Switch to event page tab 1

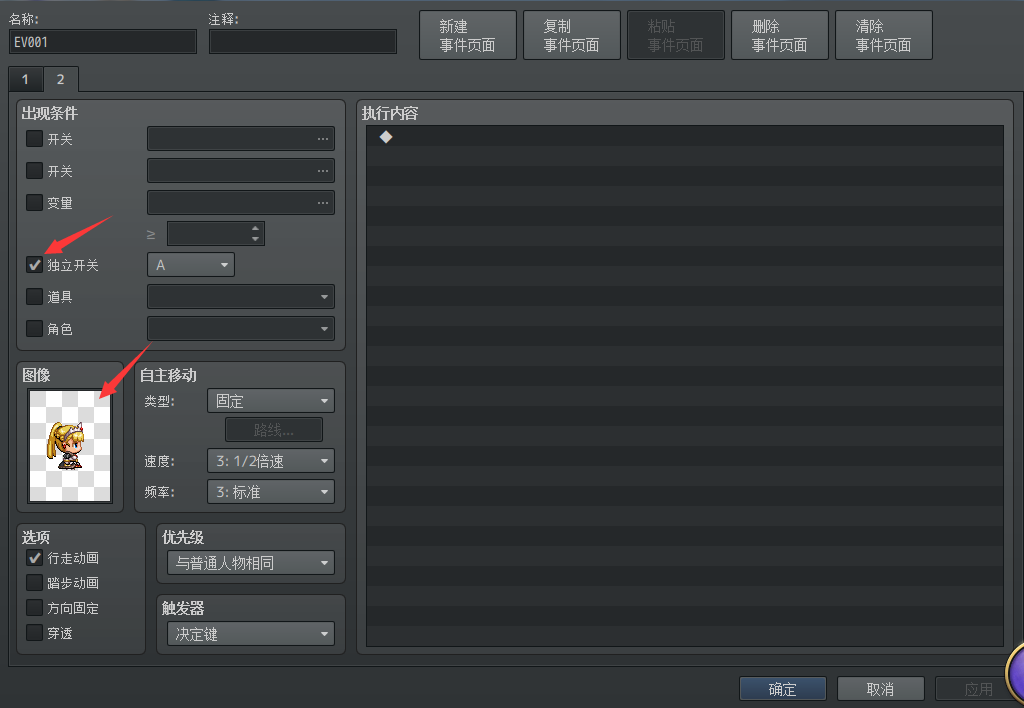[x=25, y=79]
